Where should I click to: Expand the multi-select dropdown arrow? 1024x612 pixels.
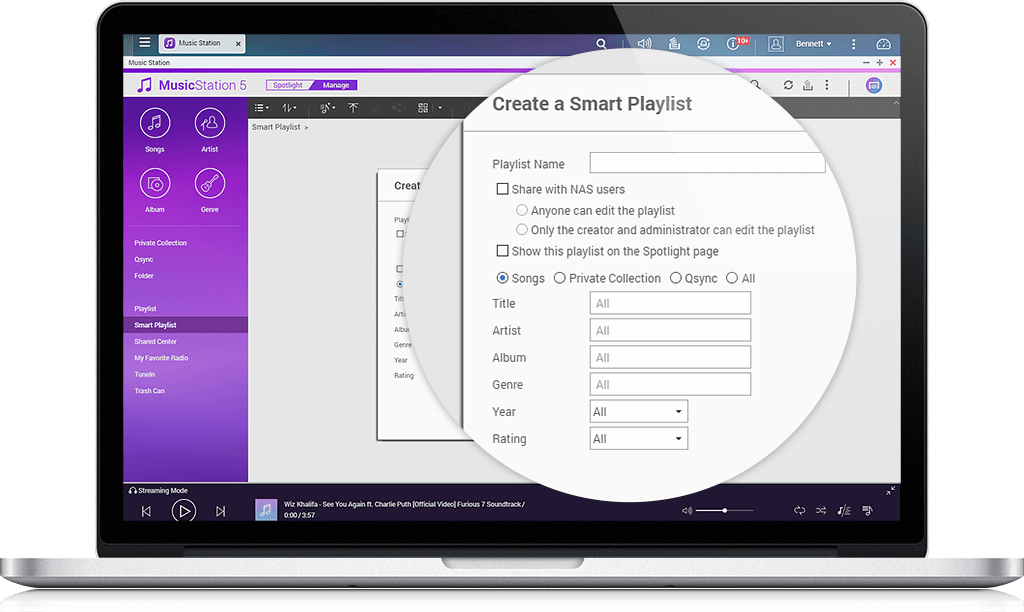[x=440, y=108]
